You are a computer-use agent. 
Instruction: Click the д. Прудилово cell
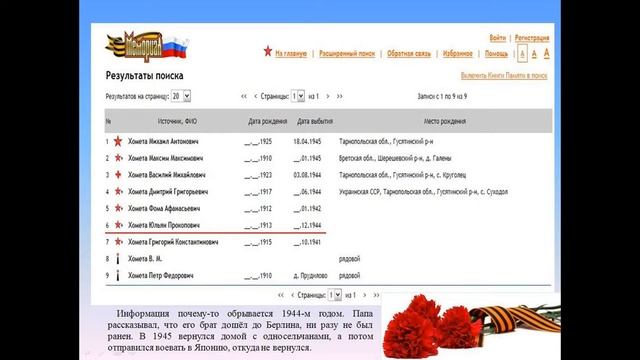click(x=310, y=275)
